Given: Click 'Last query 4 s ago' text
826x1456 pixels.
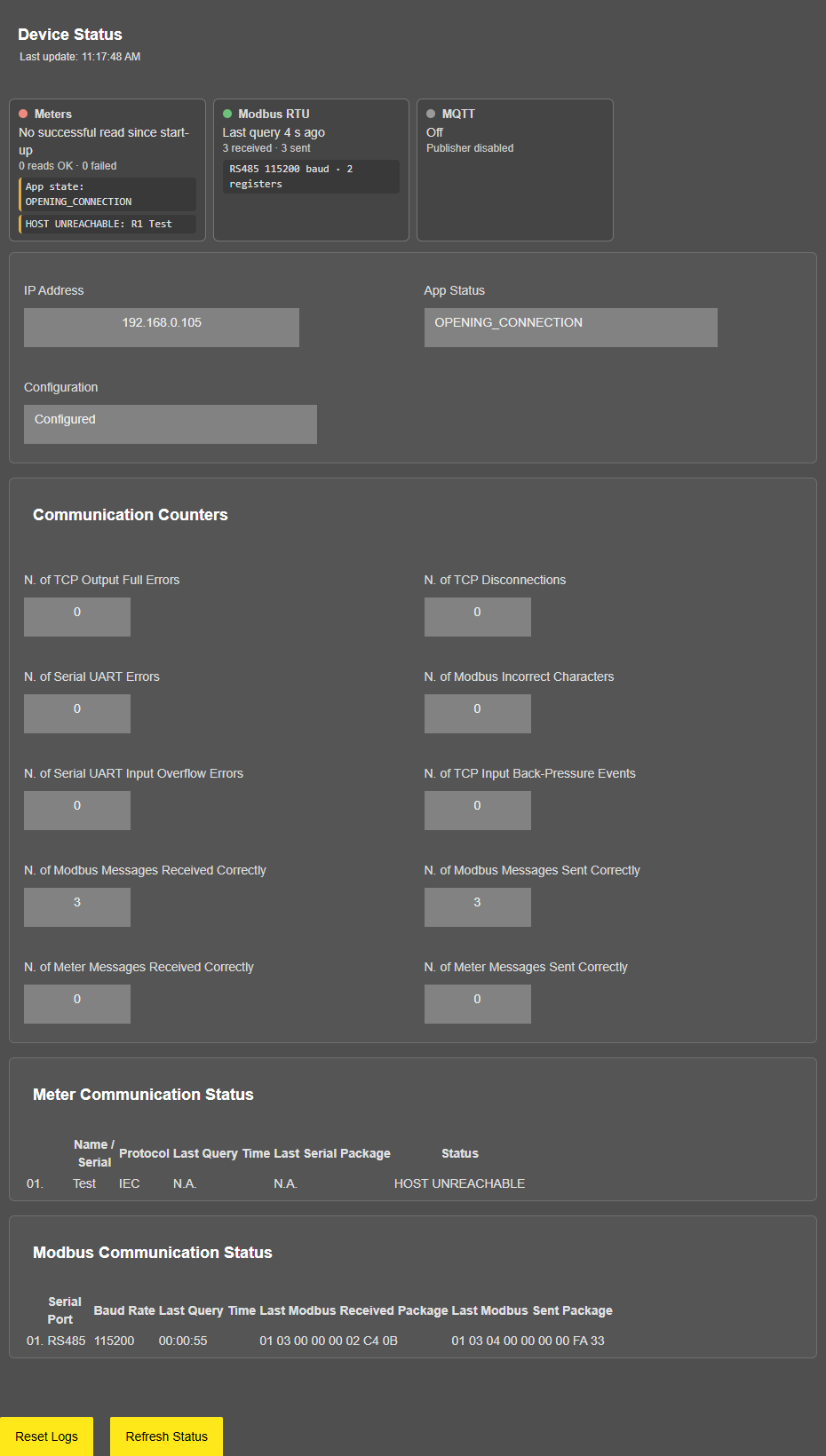Looking at the screenshot, I should (x=274, y=132).
